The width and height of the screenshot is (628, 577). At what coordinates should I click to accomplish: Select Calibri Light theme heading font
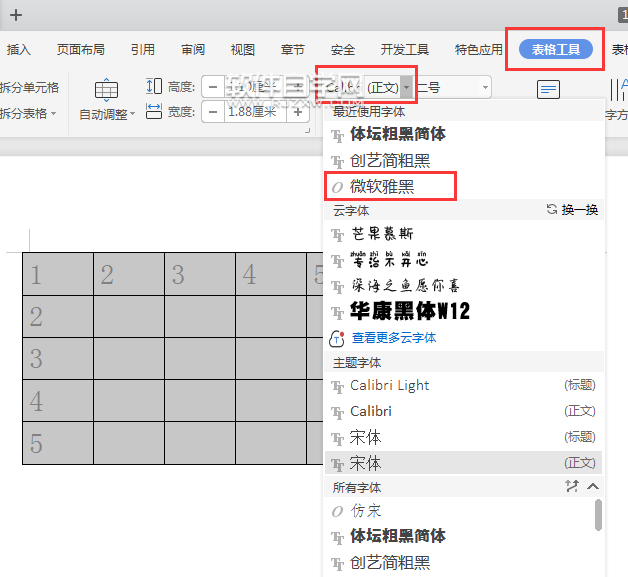coord(389,385)
